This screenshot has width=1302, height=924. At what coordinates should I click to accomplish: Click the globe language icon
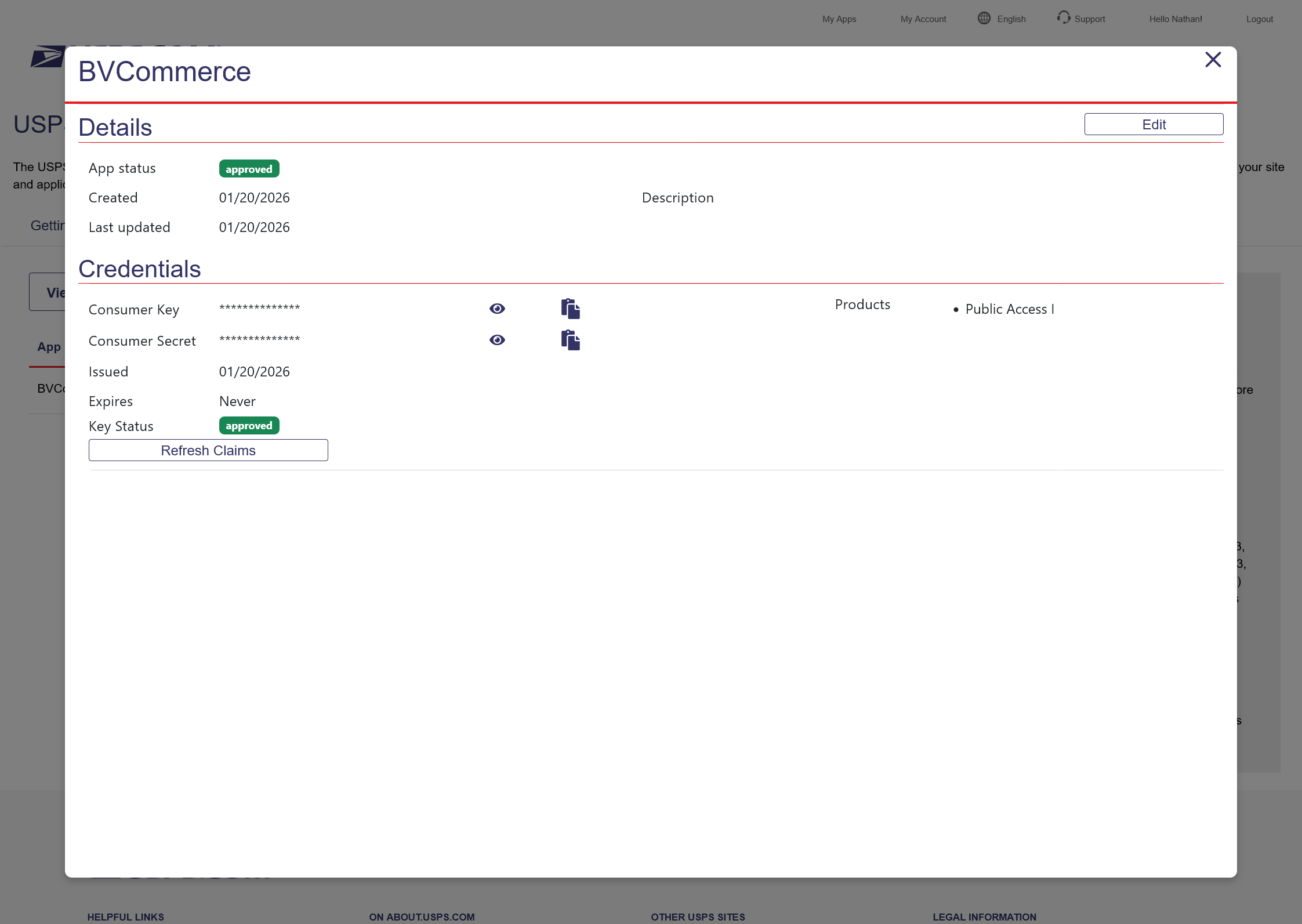point(984,18)
